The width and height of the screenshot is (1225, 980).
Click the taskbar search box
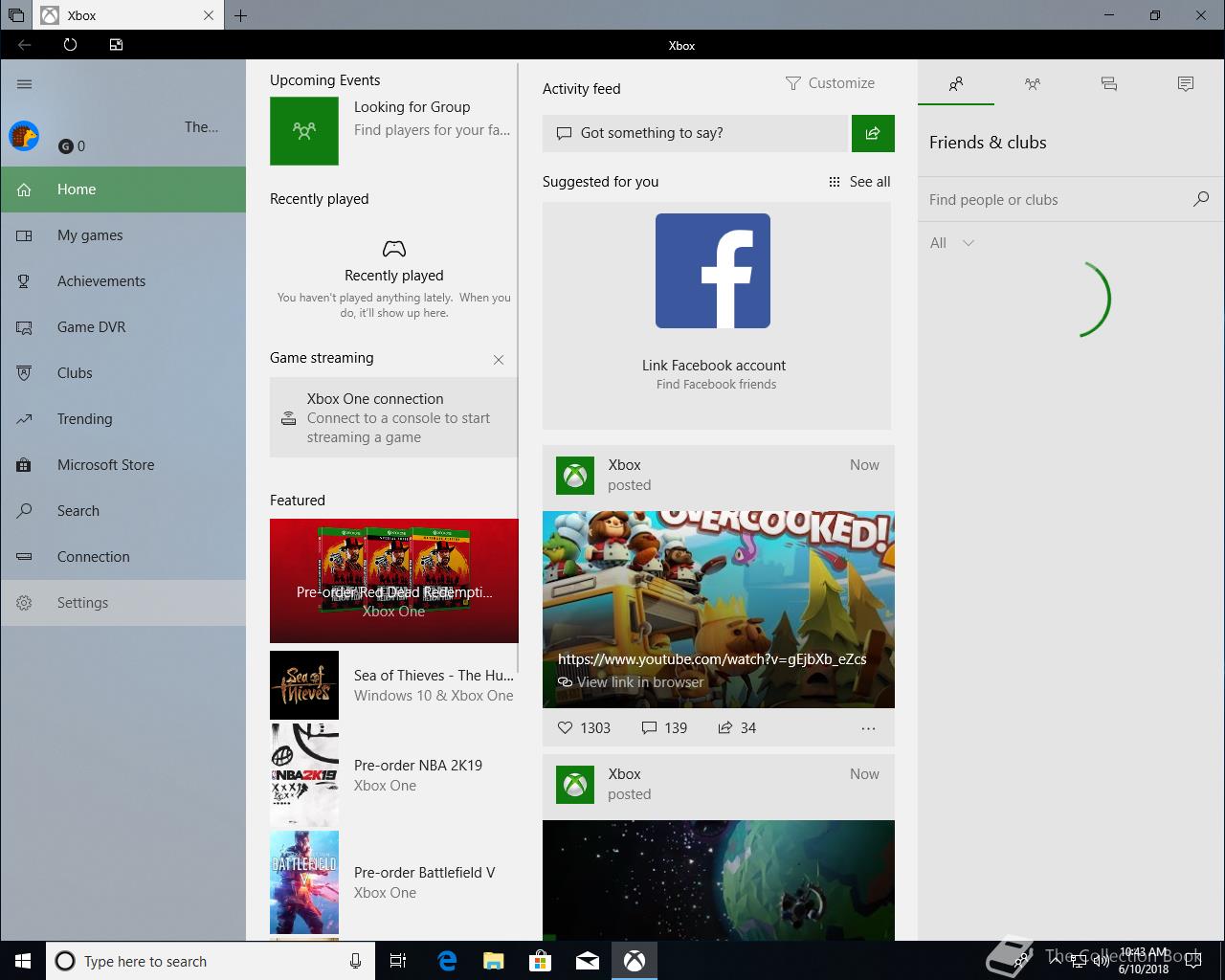(212, 961)
